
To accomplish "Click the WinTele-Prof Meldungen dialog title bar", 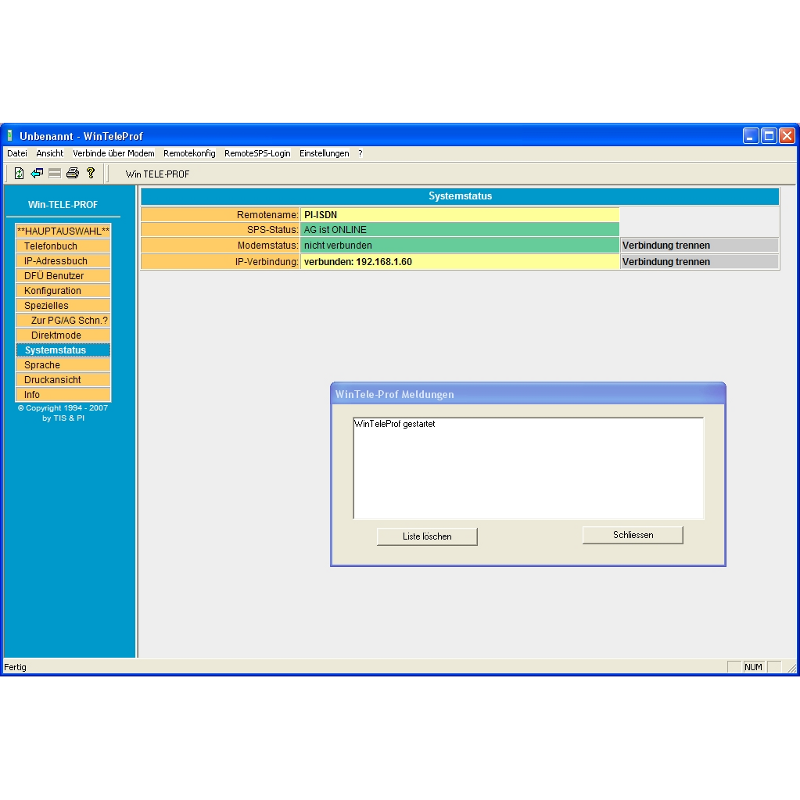I will pos(528,394).
